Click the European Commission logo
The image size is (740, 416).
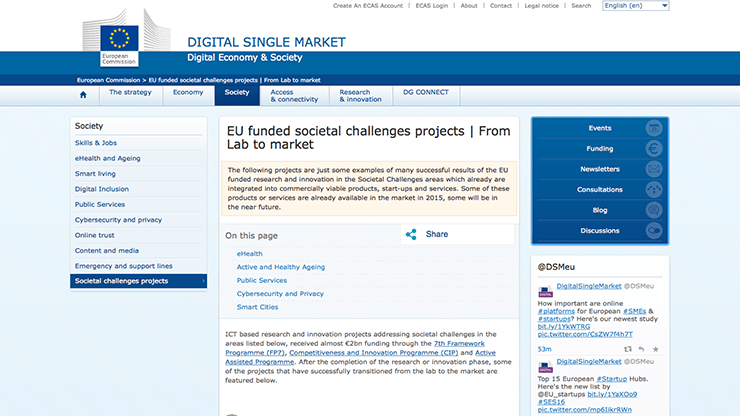click(119, 46)
